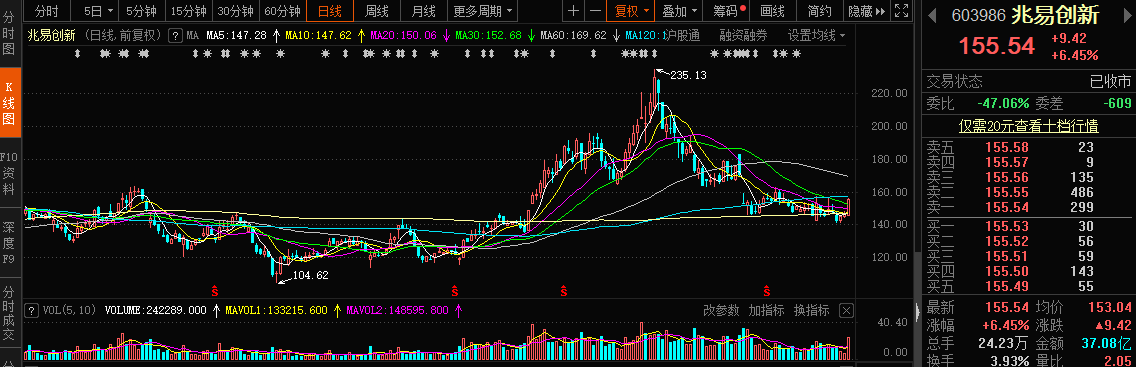Click the VOLUME:242289.000 readout
Viewport: 1136px width, 367px height.
tap(156, 311)
